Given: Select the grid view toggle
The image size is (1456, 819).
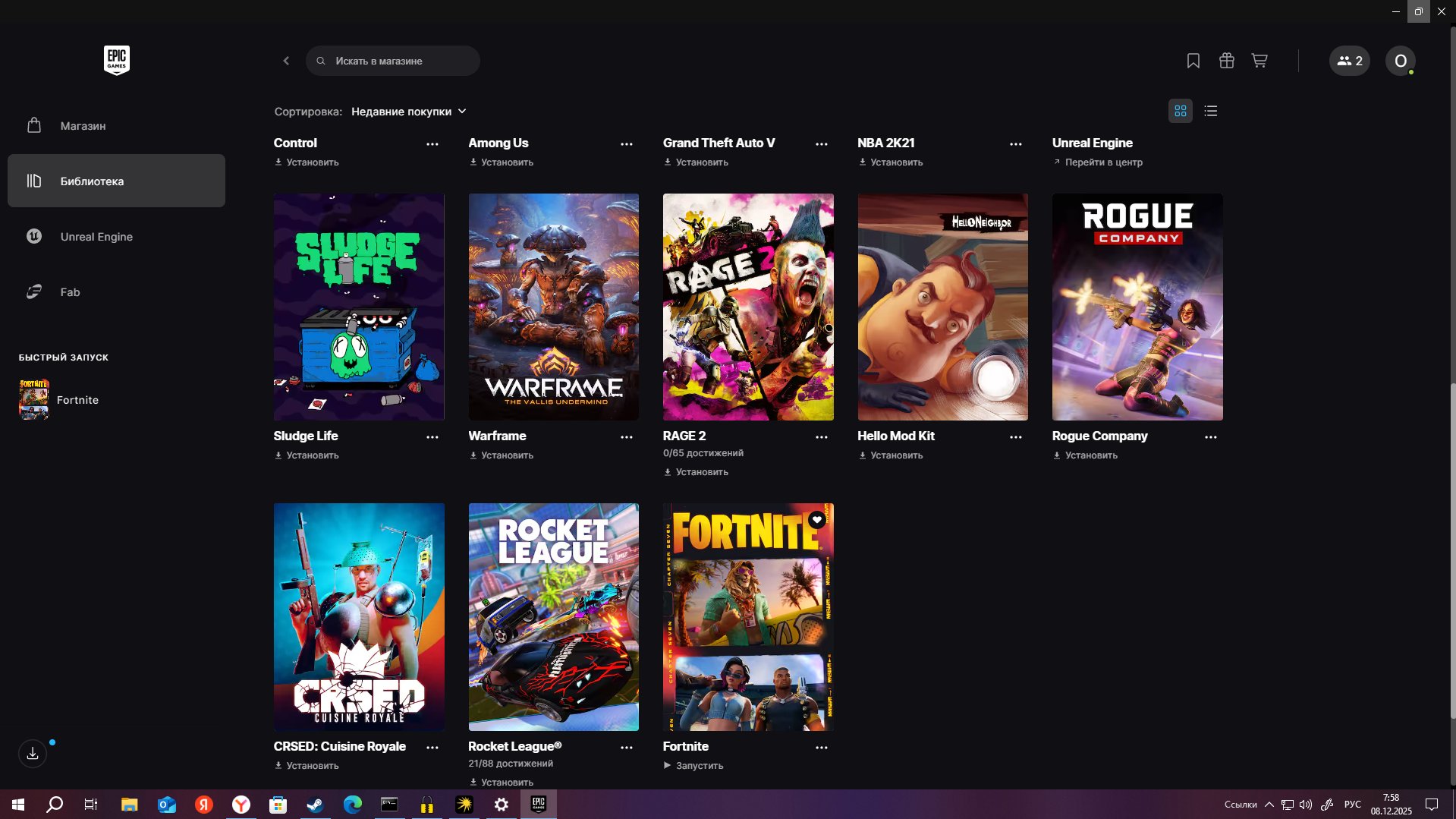Looking at the screenshot, I should click(x=1181, y=111).
